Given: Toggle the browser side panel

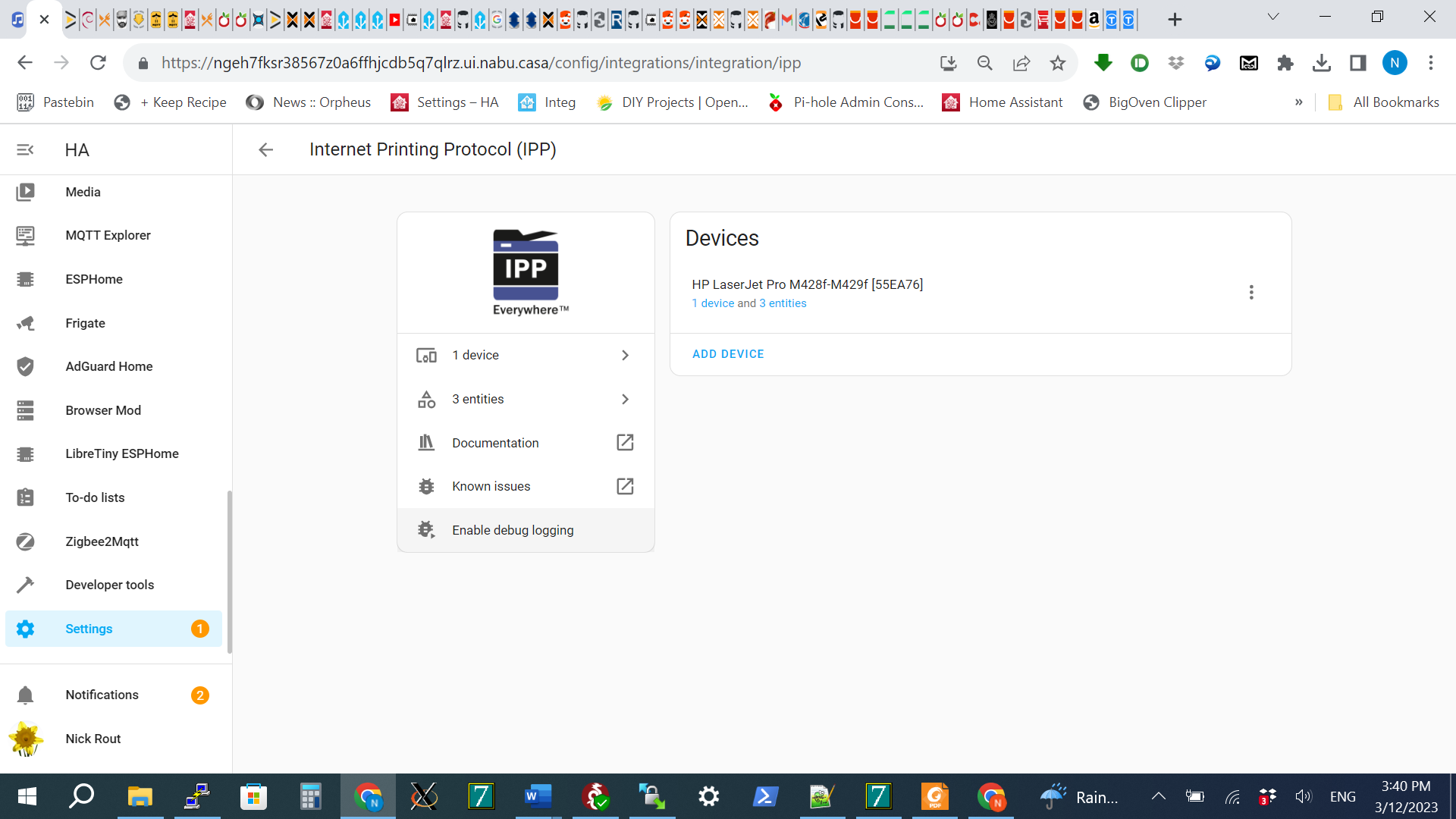Looking at the screenshot, I should point(1357,63).
